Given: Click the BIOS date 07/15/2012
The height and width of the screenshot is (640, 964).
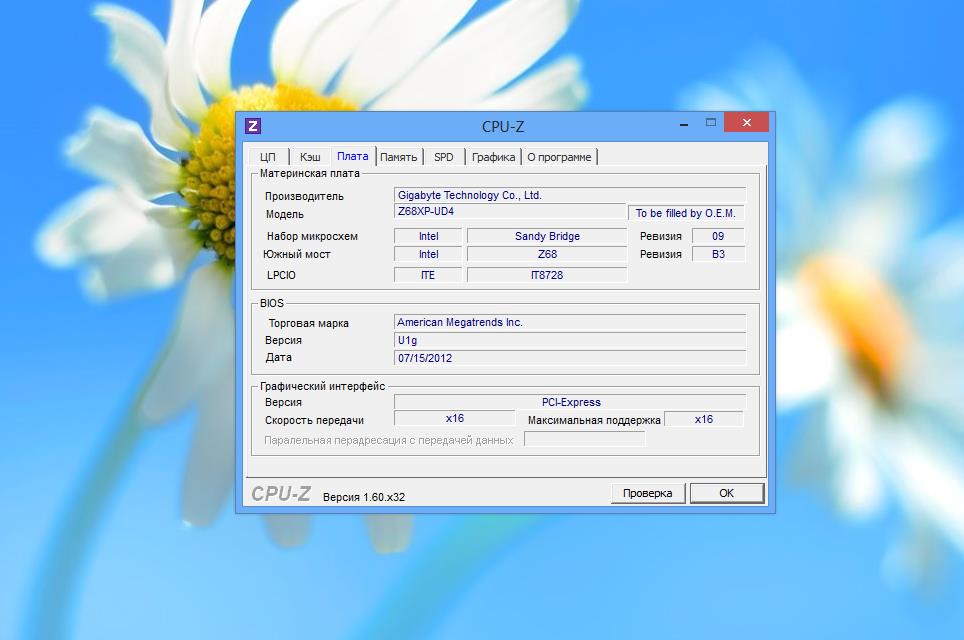Looking at the screenshot, I should coord(570,358).
